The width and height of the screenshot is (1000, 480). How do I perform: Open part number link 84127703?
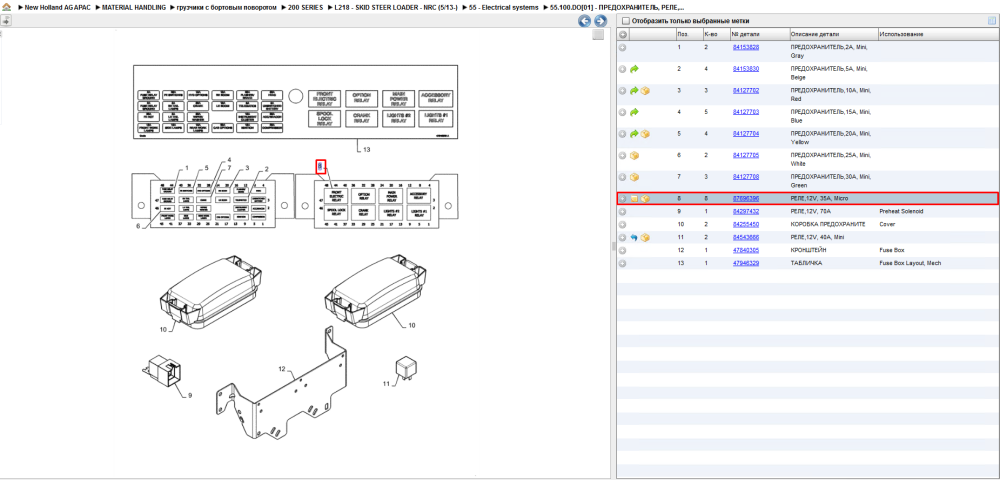tap(746, 112)
